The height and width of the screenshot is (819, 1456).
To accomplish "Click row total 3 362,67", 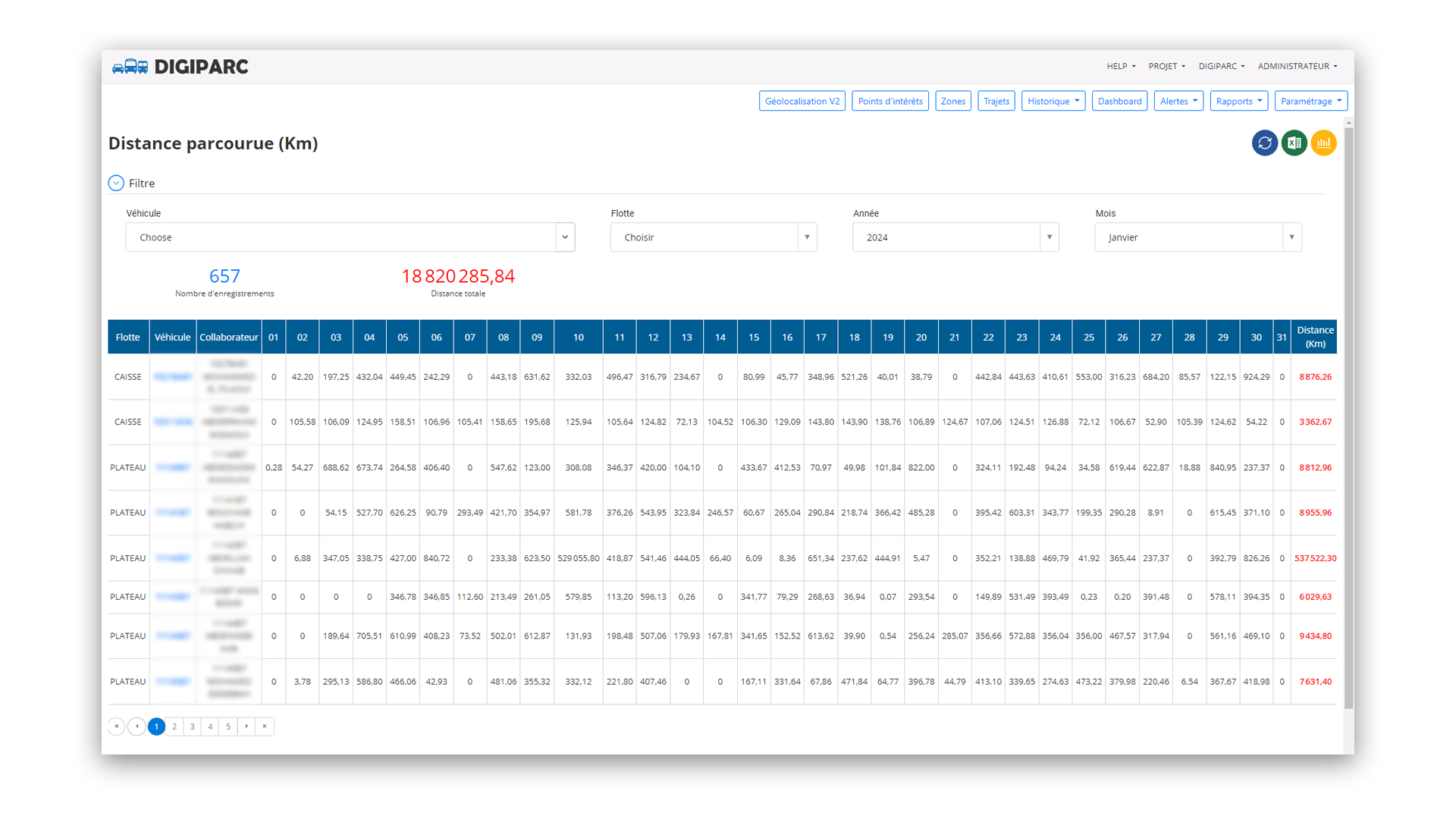I will (x=1315, y=422).
